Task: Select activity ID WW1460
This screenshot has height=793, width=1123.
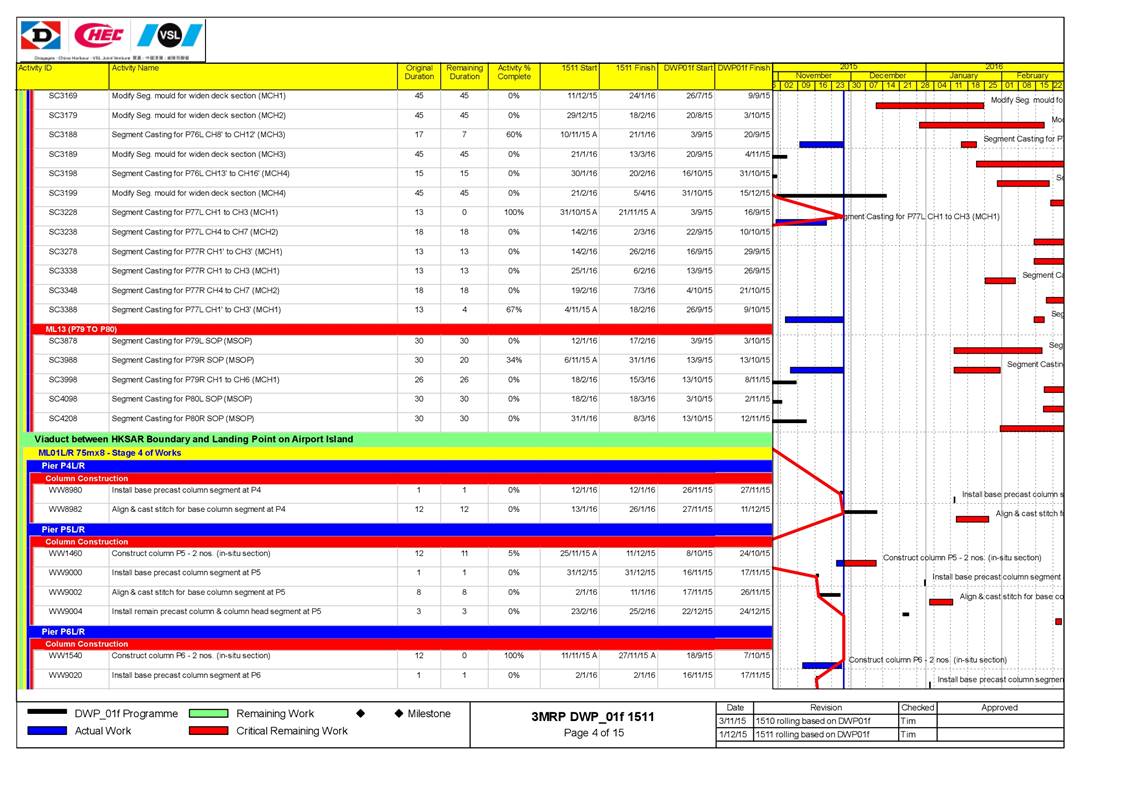Action: click(x=65, y=554)
